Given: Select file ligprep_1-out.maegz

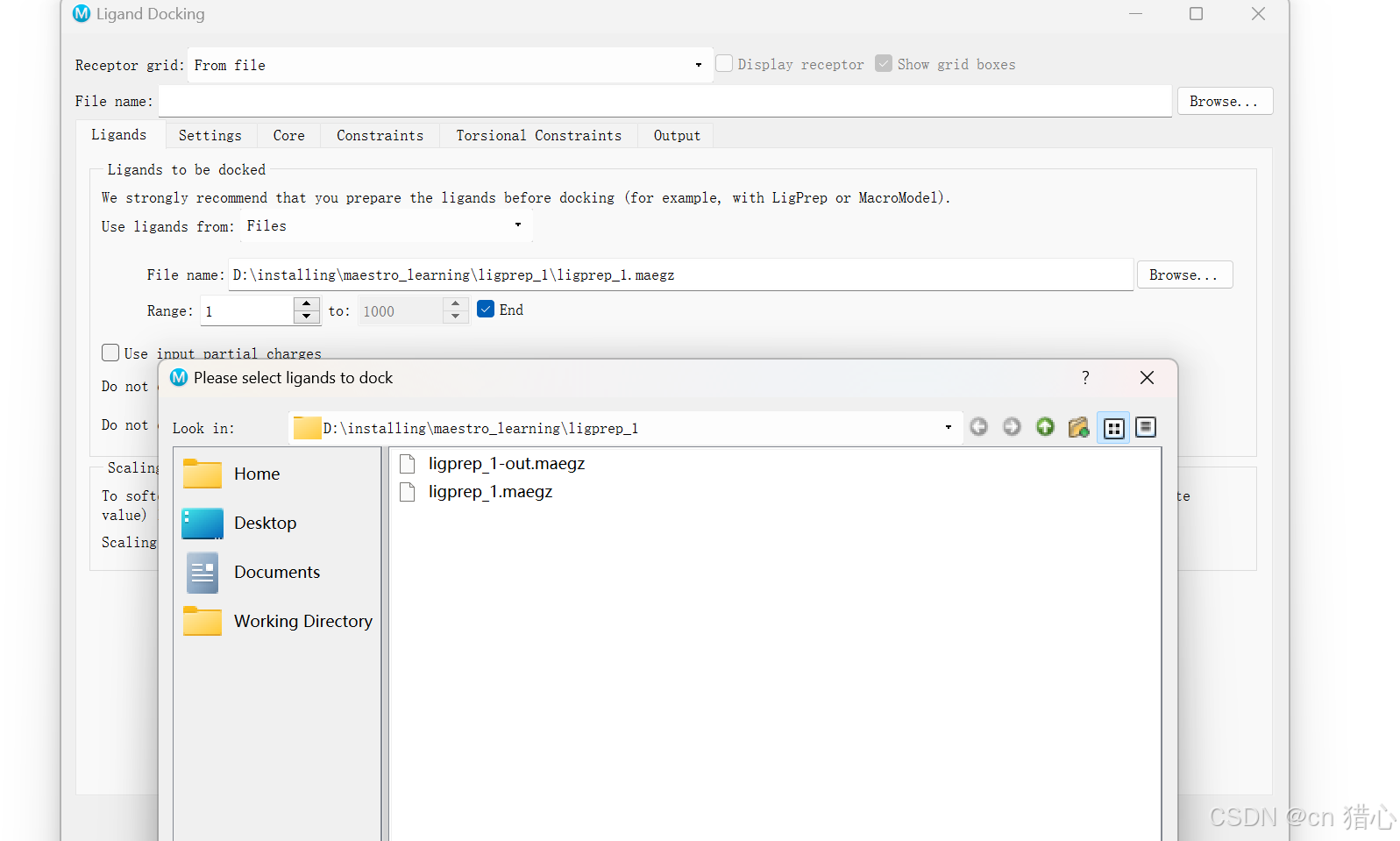Looking at the screenshot, I should pyautogui.click(x=506, y=464).
